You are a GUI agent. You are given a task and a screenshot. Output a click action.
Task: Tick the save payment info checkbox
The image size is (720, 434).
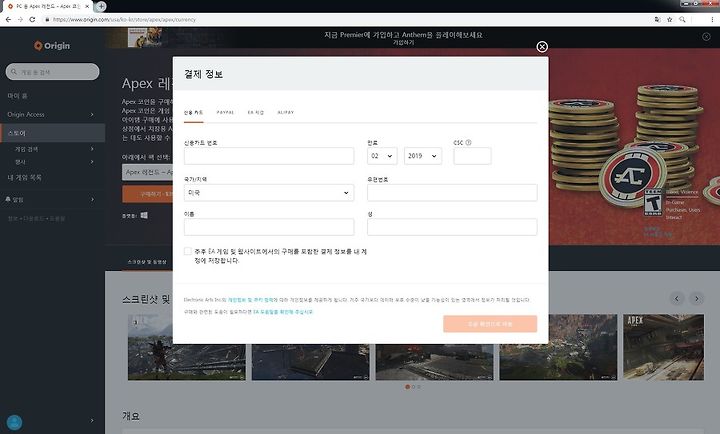pos(188,251)
